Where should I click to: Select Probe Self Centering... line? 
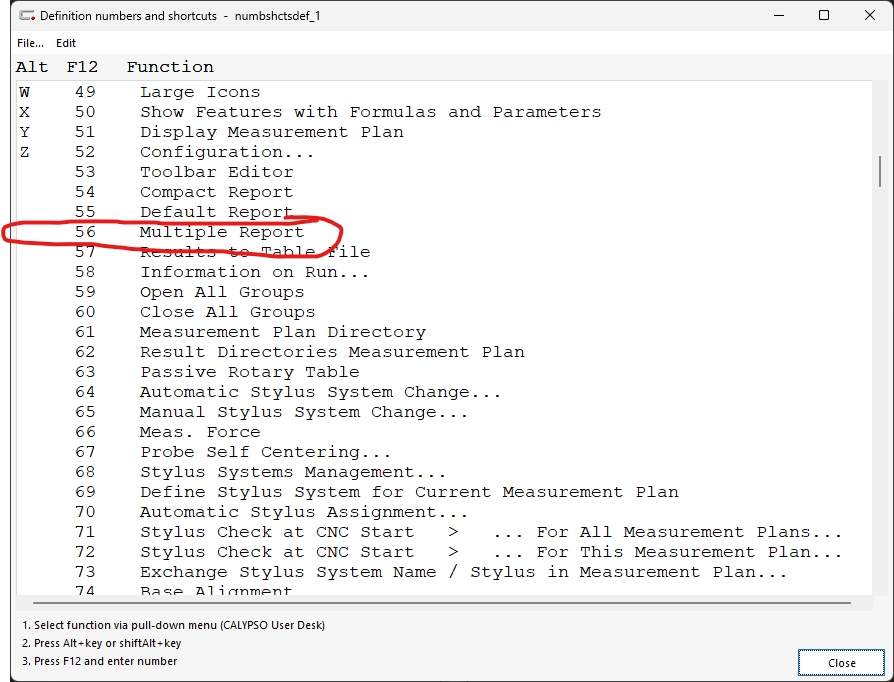(265, 452)
